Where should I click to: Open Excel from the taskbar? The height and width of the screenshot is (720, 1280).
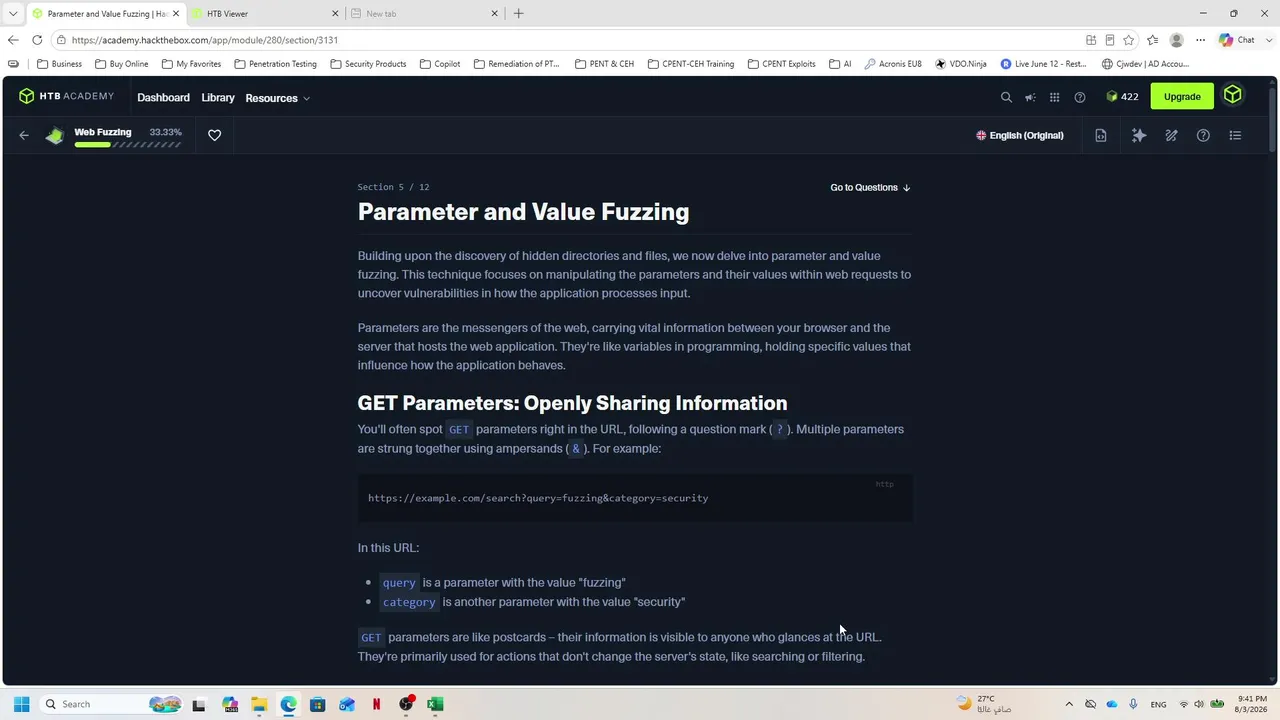coord(435,704)
